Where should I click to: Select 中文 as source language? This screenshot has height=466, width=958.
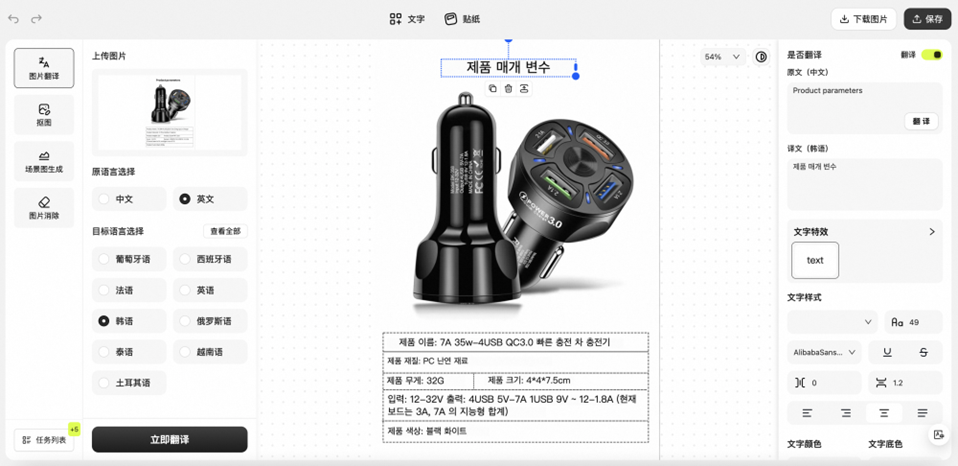(x=129, y=199)
